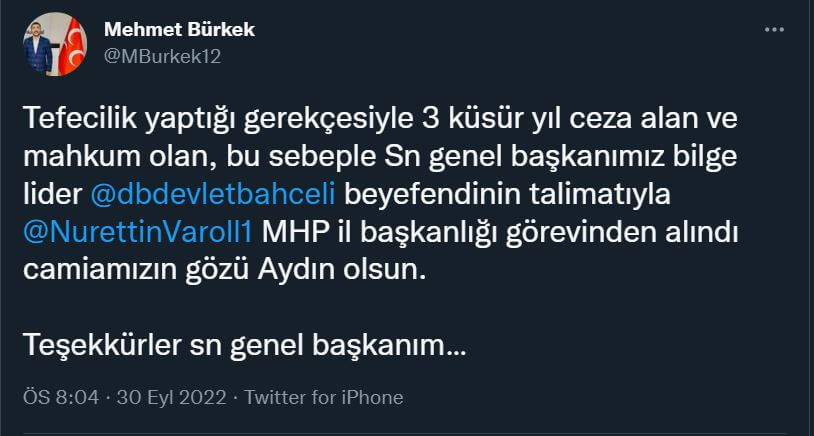Open the Twitter for iPhone source label
This screenshot has width=814, height=436.
pyautogui.click(x=324, y=397)
